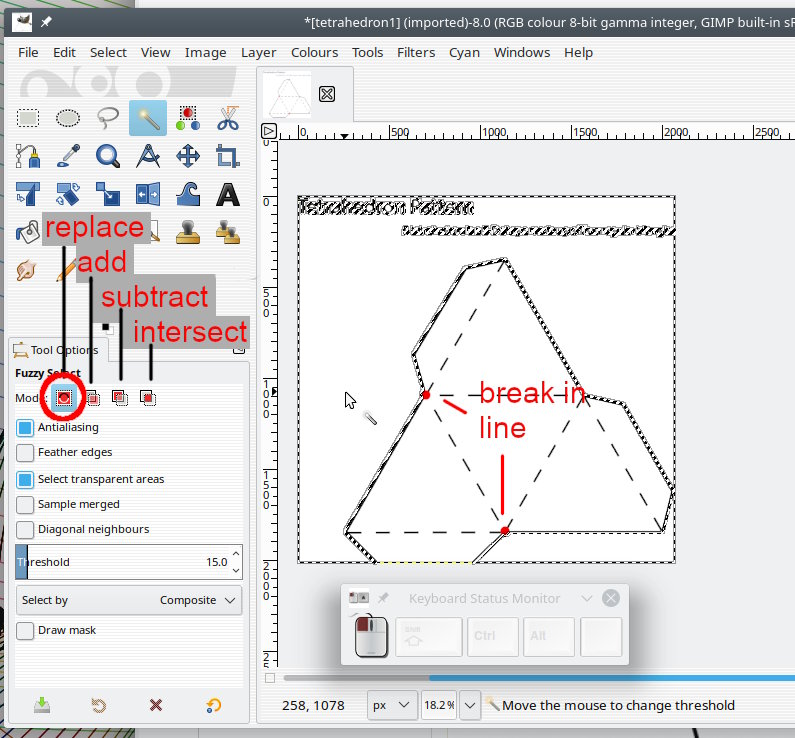Viewport: 795px width, 738px height.
Task: Select the Move tool
Action: click(x=188, y=156)
